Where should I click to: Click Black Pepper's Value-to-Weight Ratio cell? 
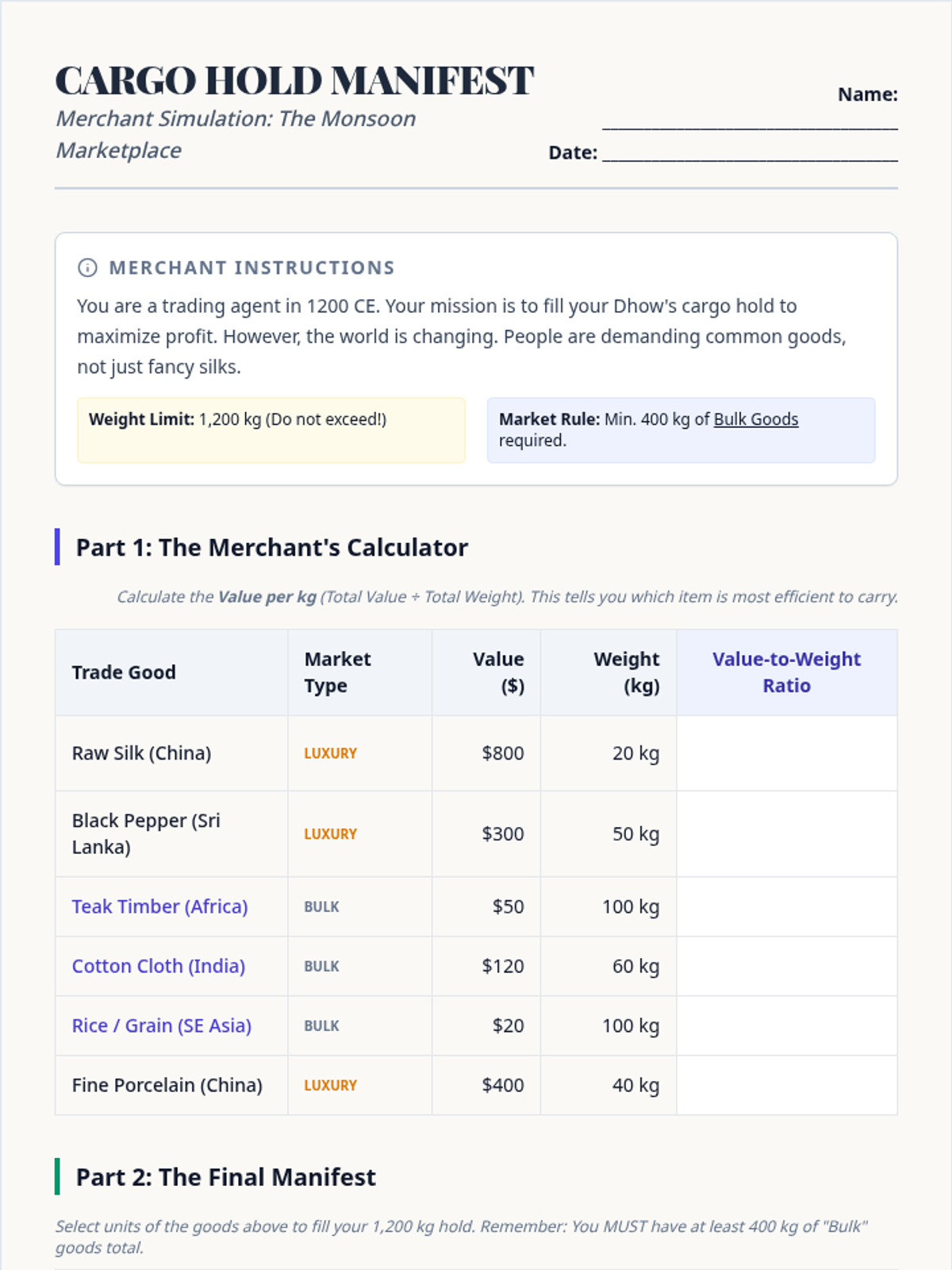786,833
